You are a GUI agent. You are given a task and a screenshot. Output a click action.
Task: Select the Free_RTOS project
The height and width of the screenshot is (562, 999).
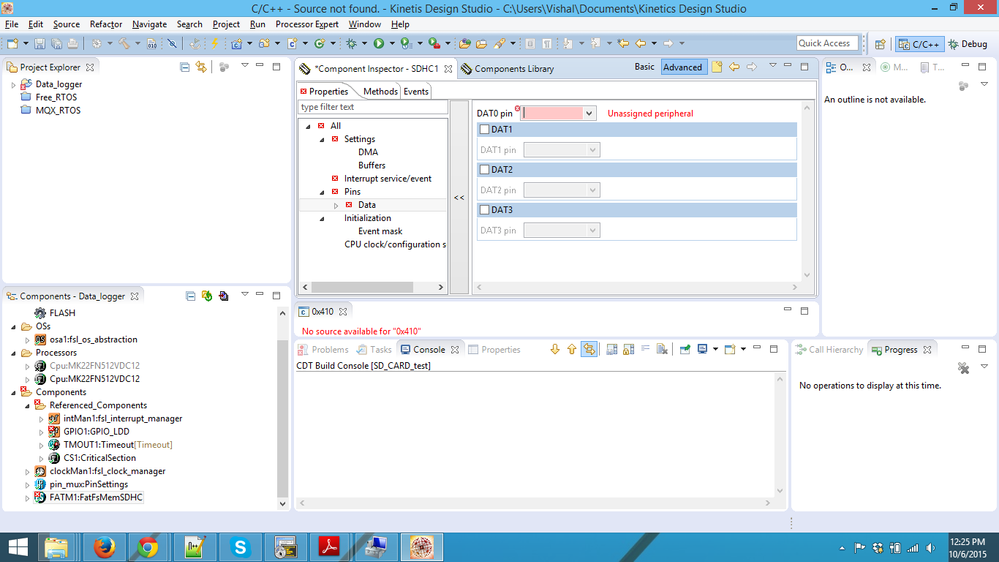click(x=56, y=97)
